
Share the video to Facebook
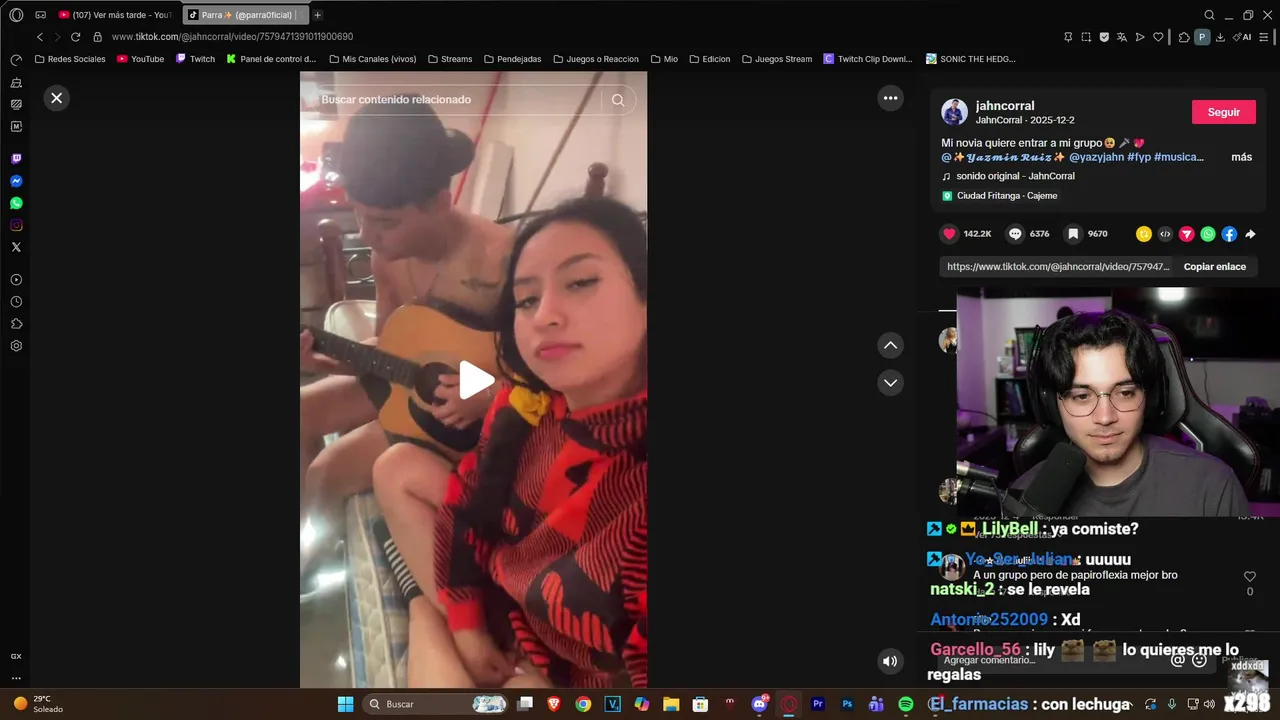[x=1229, y=234]
